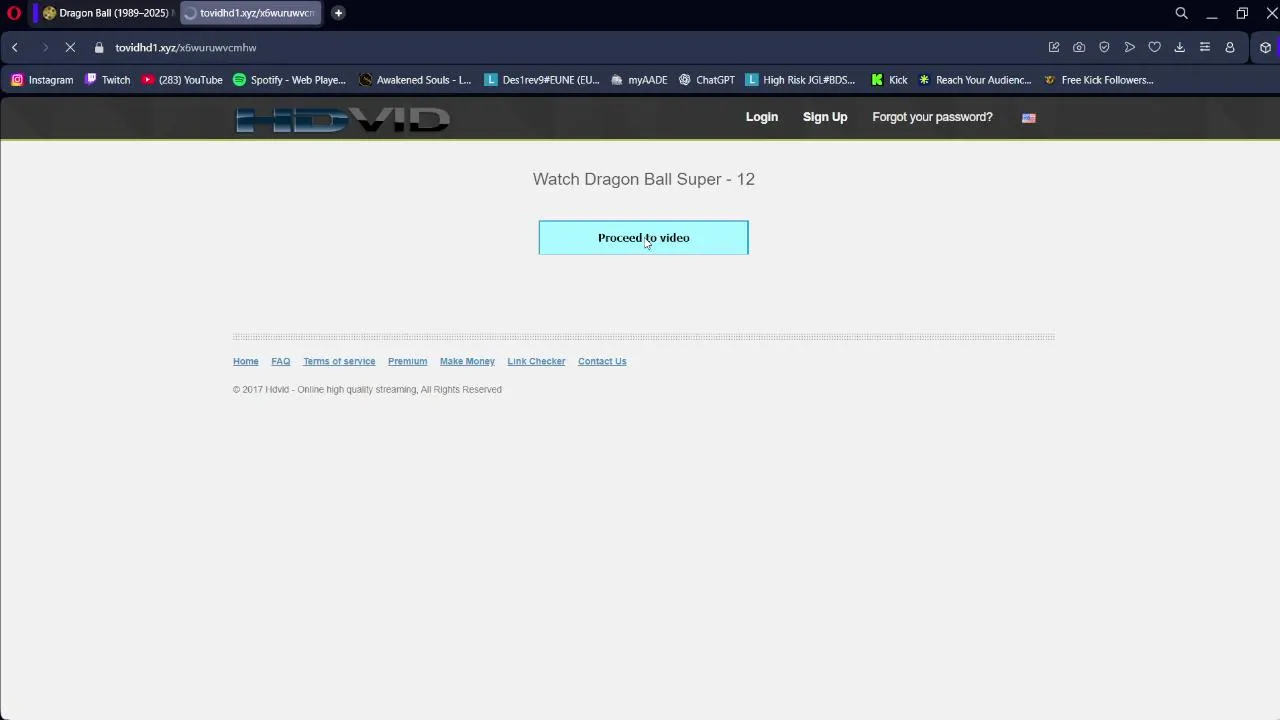The height and width of the screenshot is (720, 1280).
Task: Open the Des1rev9#EUNE bookmark
Action: [x=542, y=80]
